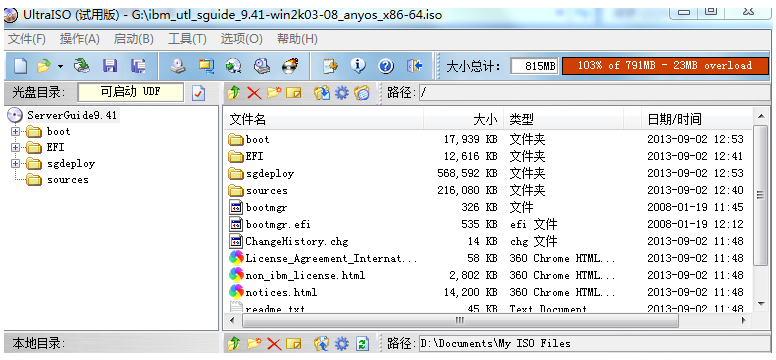Click the Mount to virtual drive icon
This screenshot has width=776, height=360.
(x=261, y=65)
